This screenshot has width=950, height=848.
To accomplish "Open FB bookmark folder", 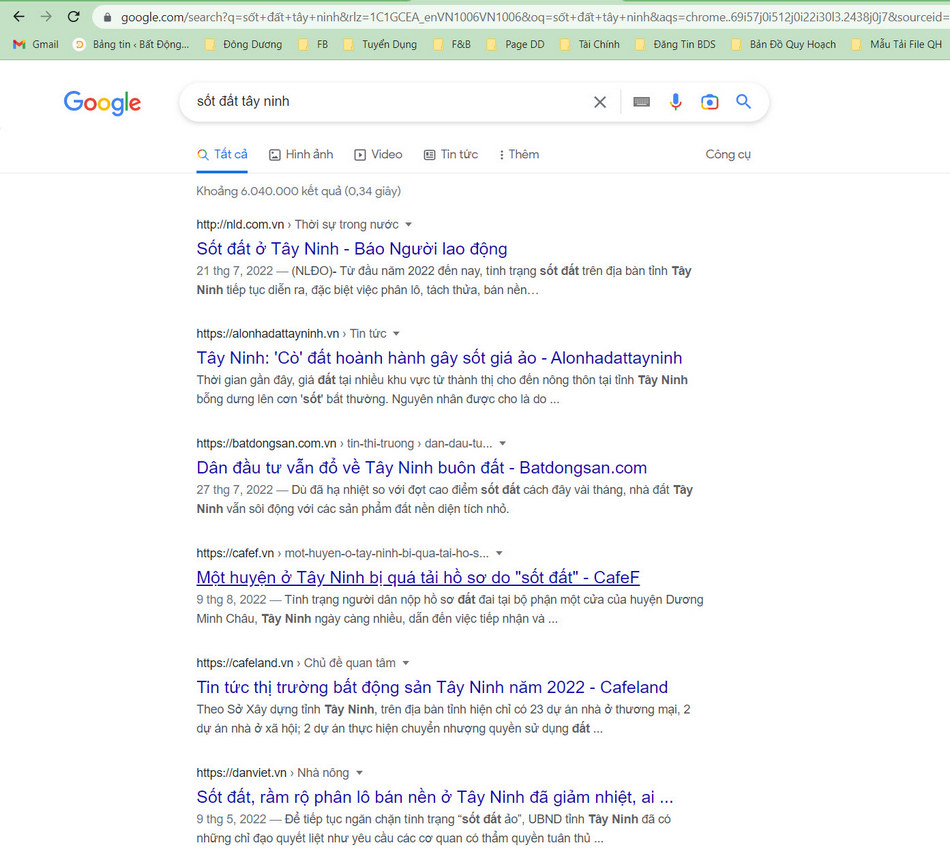I will click(313, 44).
